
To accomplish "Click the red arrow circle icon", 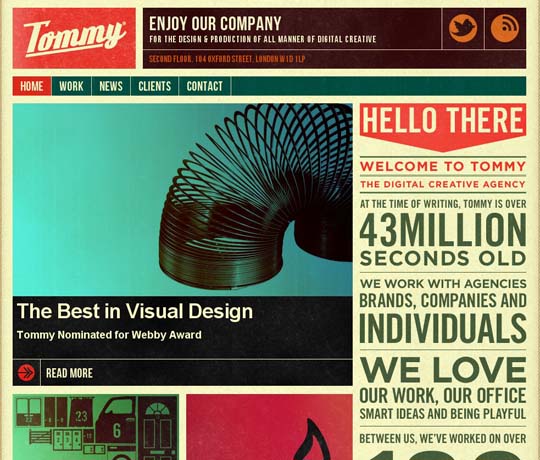I will click(26, 373).
